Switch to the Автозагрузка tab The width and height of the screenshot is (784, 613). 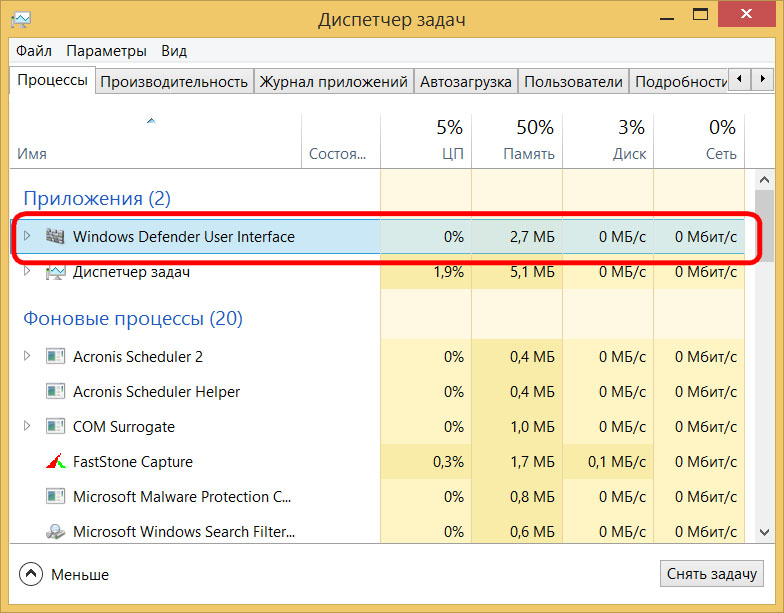click(466, 82)
